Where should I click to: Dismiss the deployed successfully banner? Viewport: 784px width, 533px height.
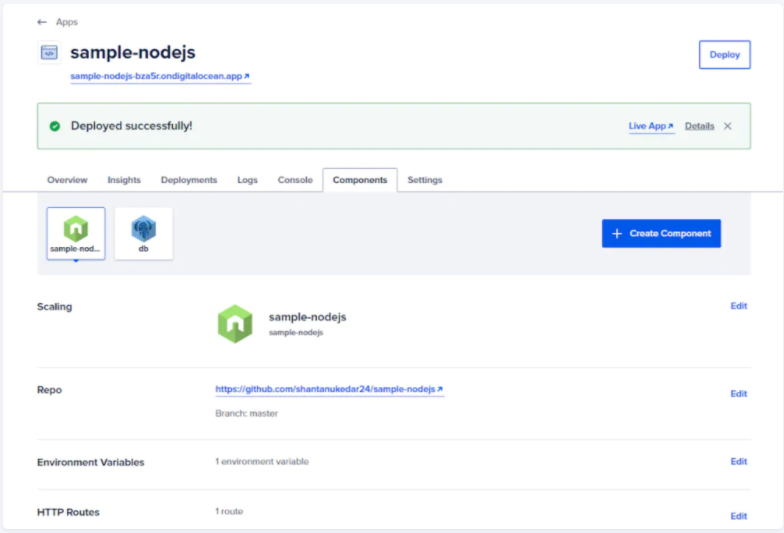[x=728, y=126]
